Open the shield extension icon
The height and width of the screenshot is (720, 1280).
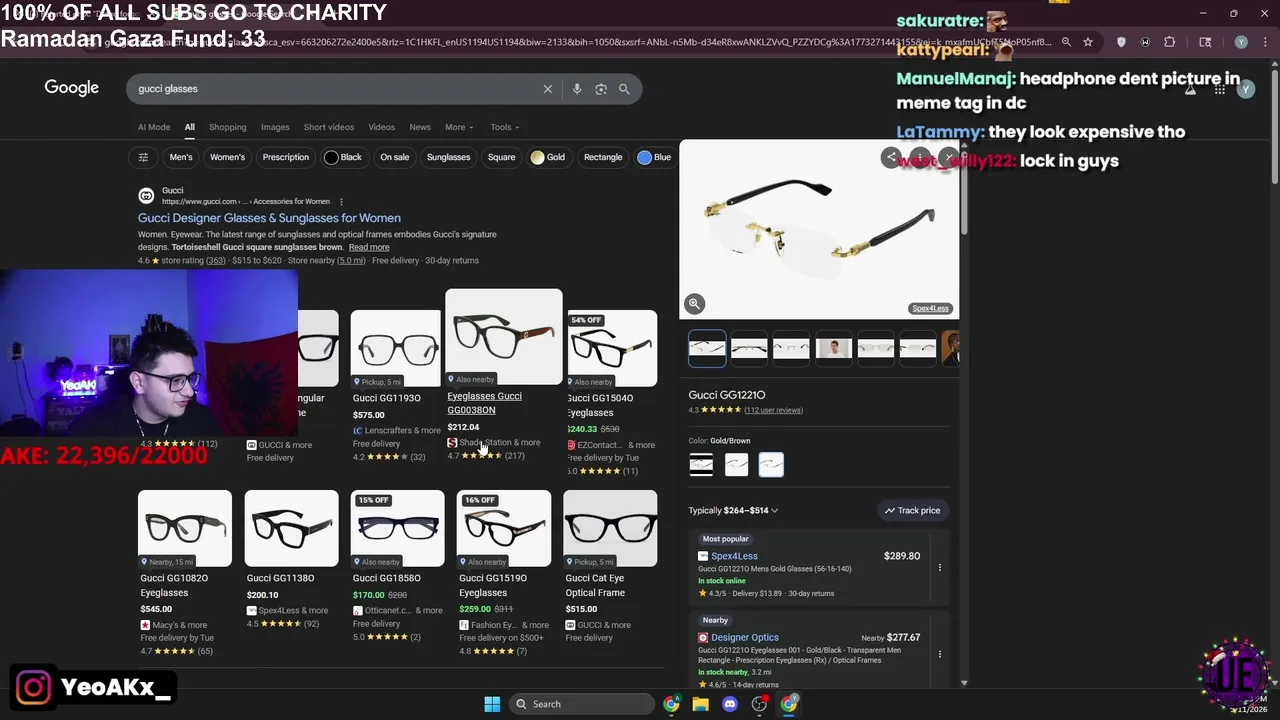click(x=1121, y=42)
